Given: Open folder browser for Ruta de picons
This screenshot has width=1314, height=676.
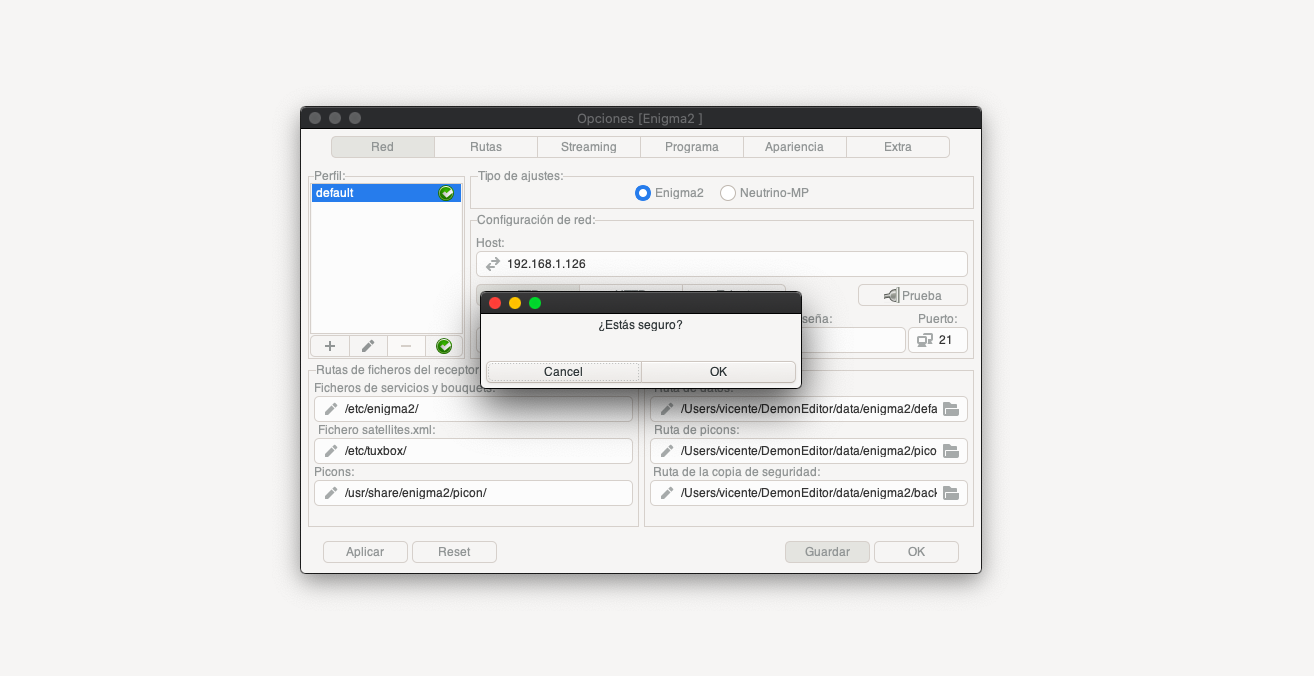Looking at the screenshot, I should [951, 451].
